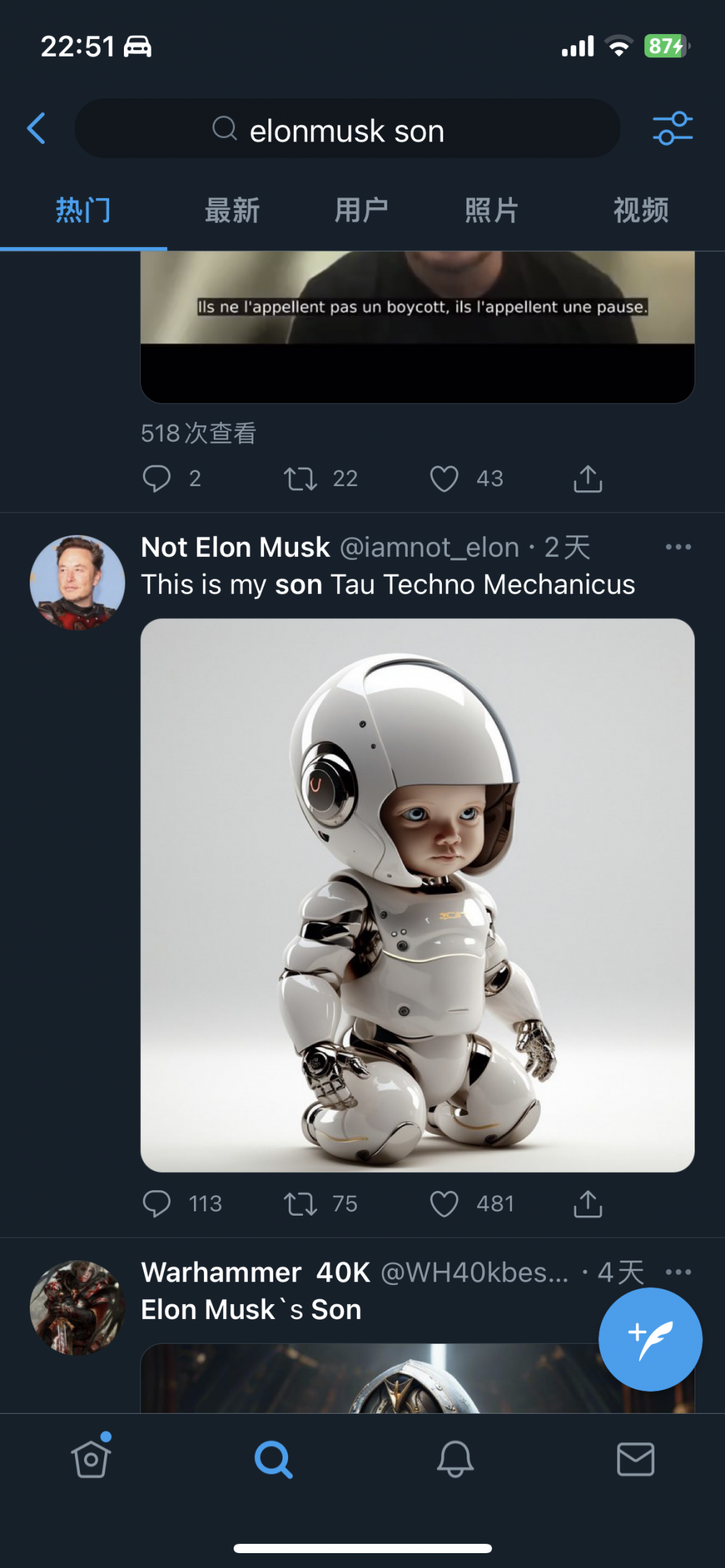Open Messages envelope in bottom bar
The image size is (725, 1568).
635,1458
